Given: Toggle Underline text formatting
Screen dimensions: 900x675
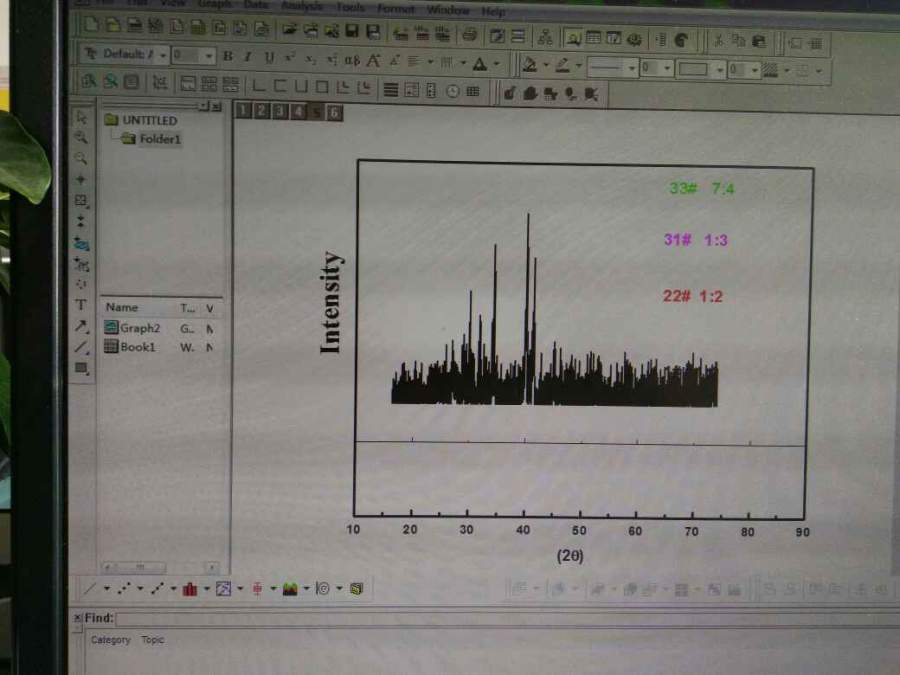Looking at the screenshot, I should pyautogui.click(x=269, y=57).
